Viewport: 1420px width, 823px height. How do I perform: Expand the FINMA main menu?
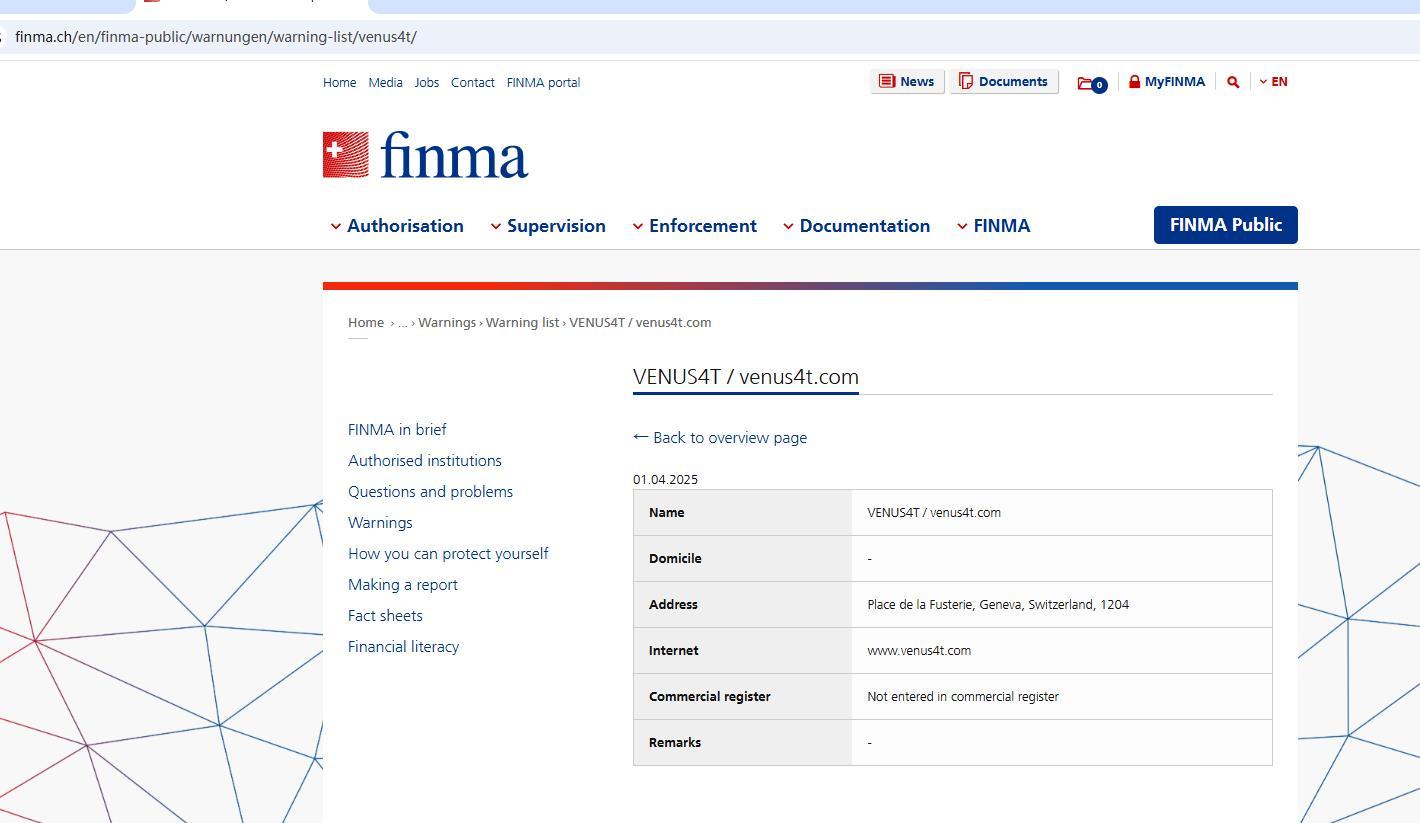994,226
